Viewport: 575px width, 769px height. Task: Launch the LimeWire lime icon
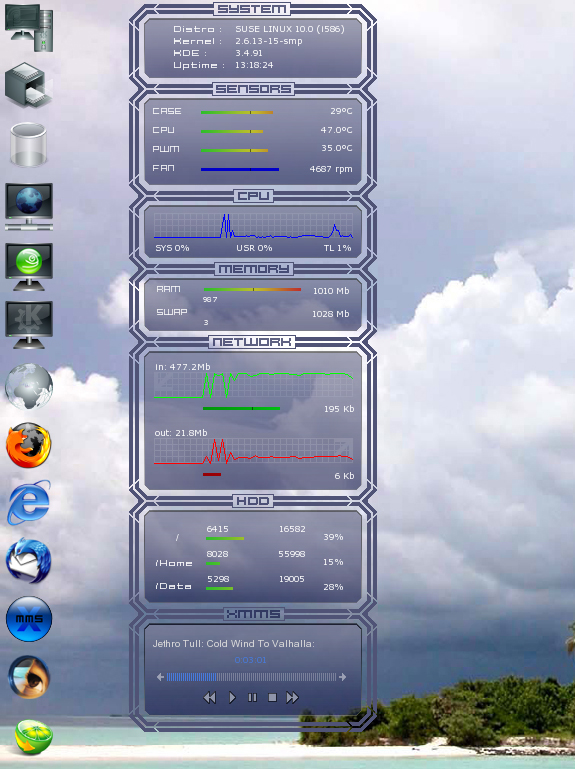(33, 736)
